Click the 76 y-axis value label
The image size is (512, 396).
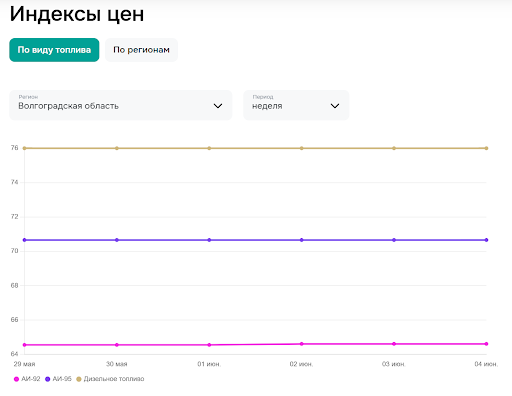[14, 148]
